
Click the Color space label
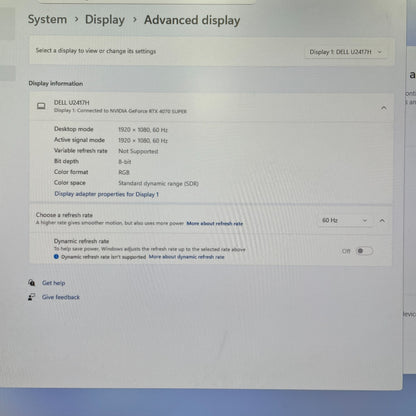click(70, 183)
